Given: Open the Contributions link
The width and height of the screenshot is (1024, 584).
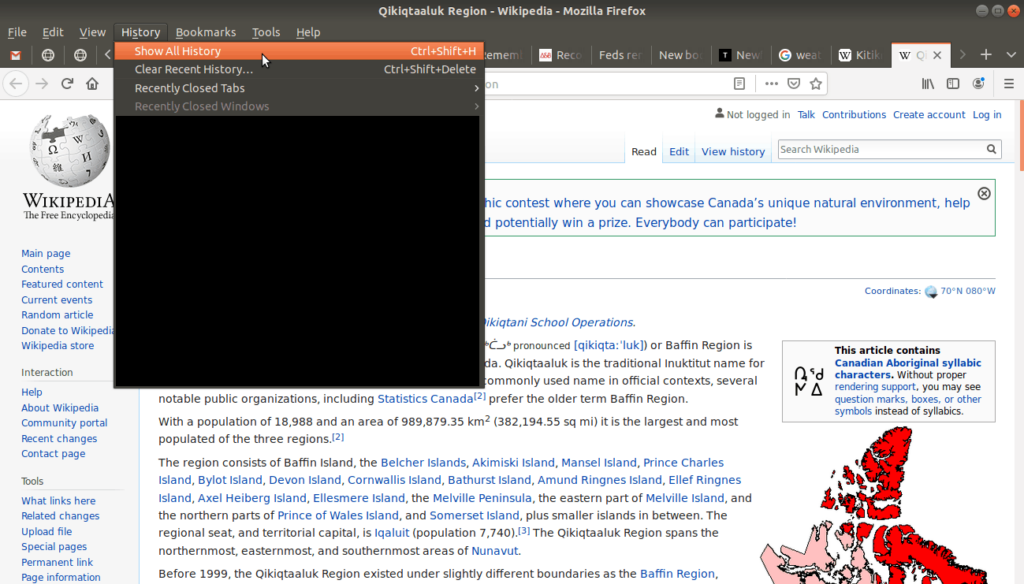Looking at the screenshot, I should point(854,115).
